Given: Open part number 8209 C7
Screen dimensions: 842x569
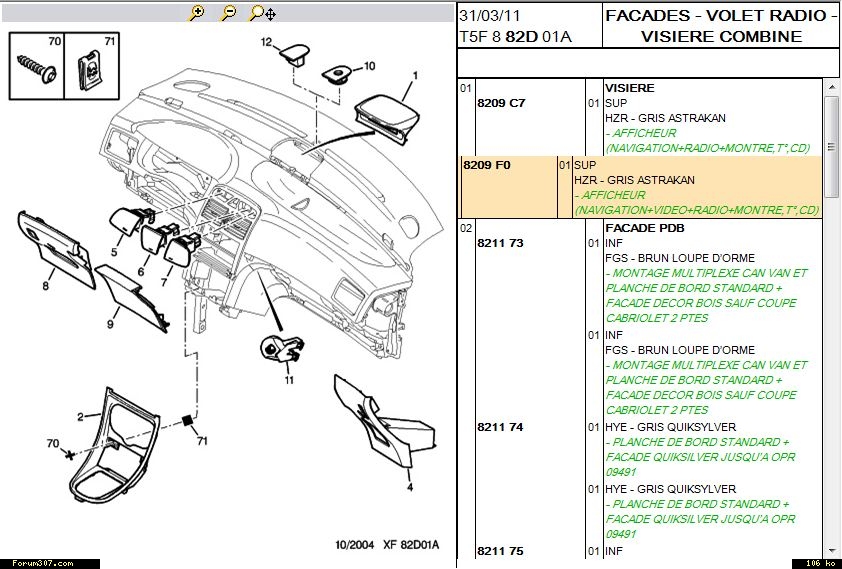Looking at the screenshot, I should [501, 103].
